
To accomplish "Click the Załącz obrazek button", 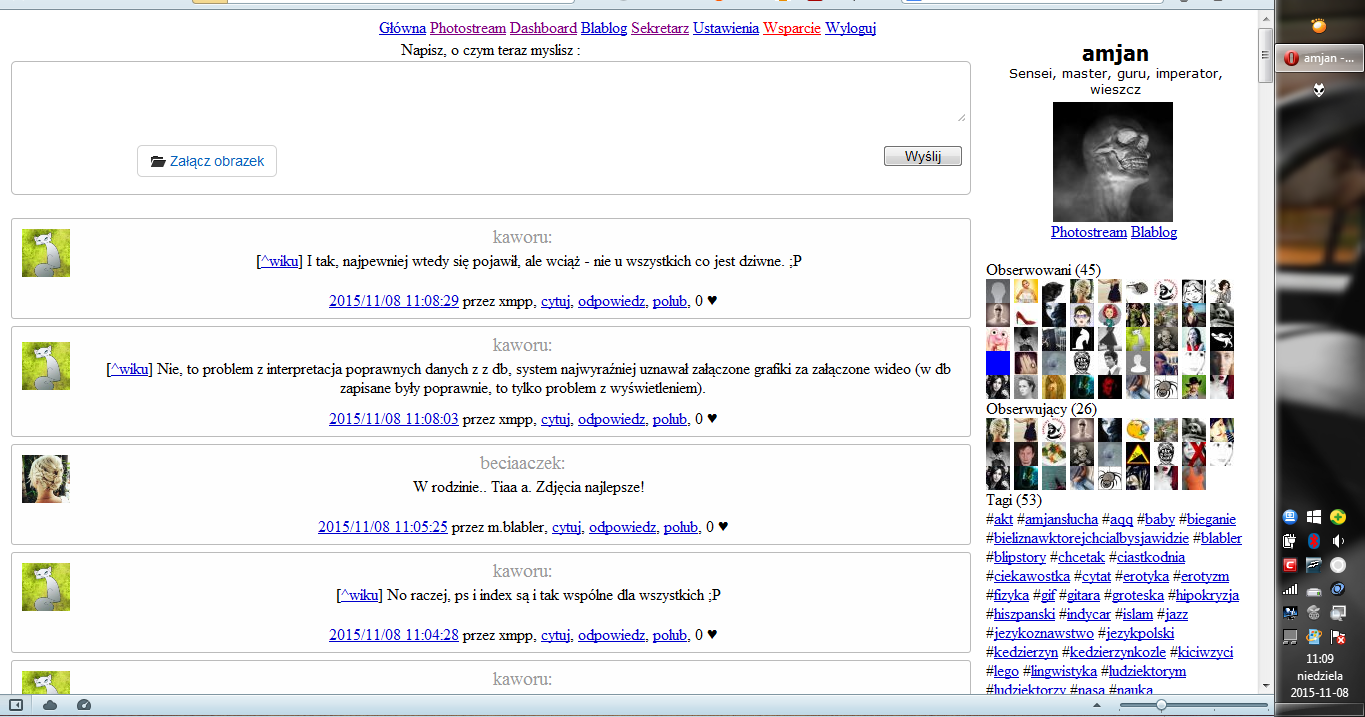I will tap(207, 161).
